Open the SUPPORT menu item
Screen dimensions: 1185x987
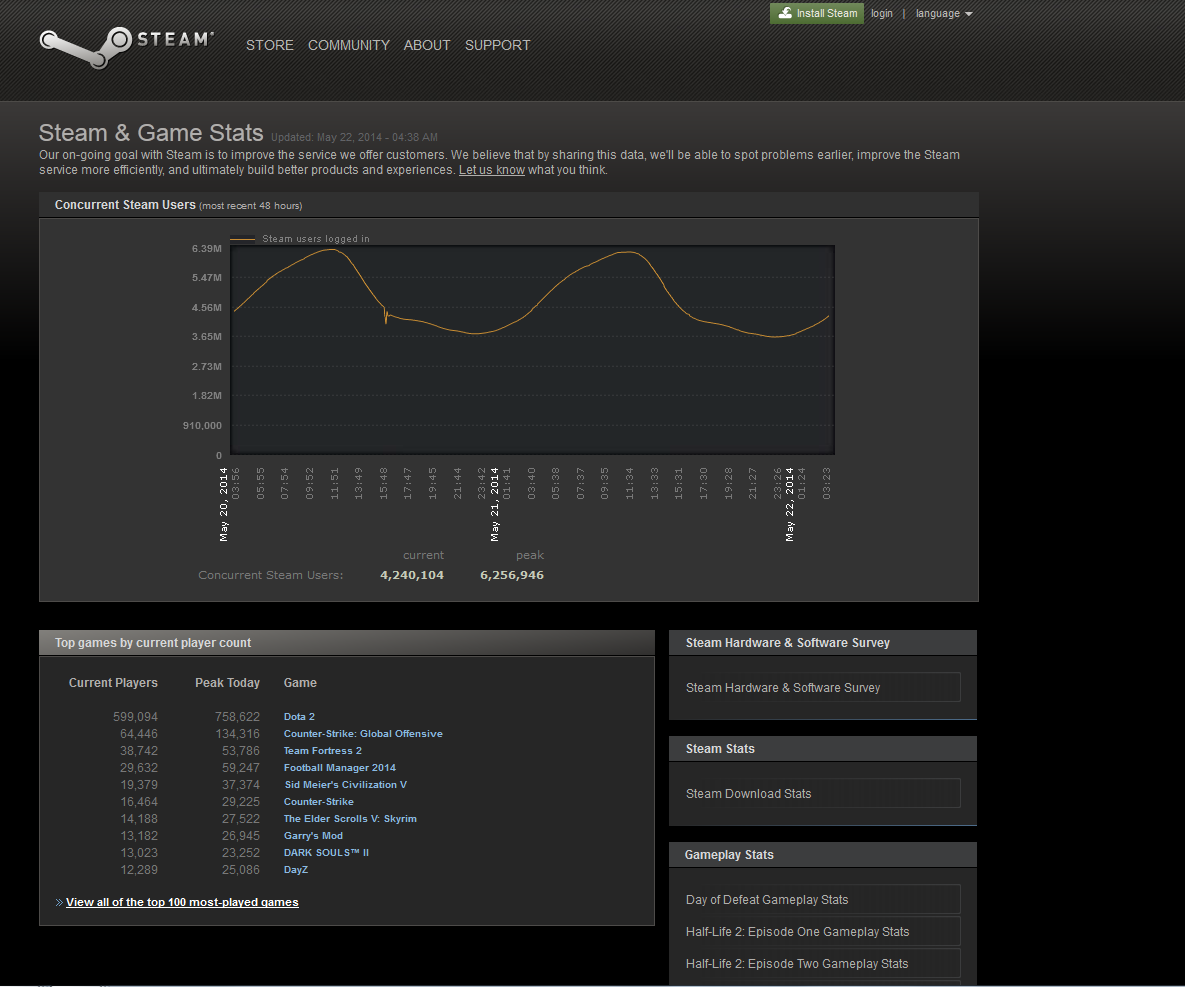497,45
